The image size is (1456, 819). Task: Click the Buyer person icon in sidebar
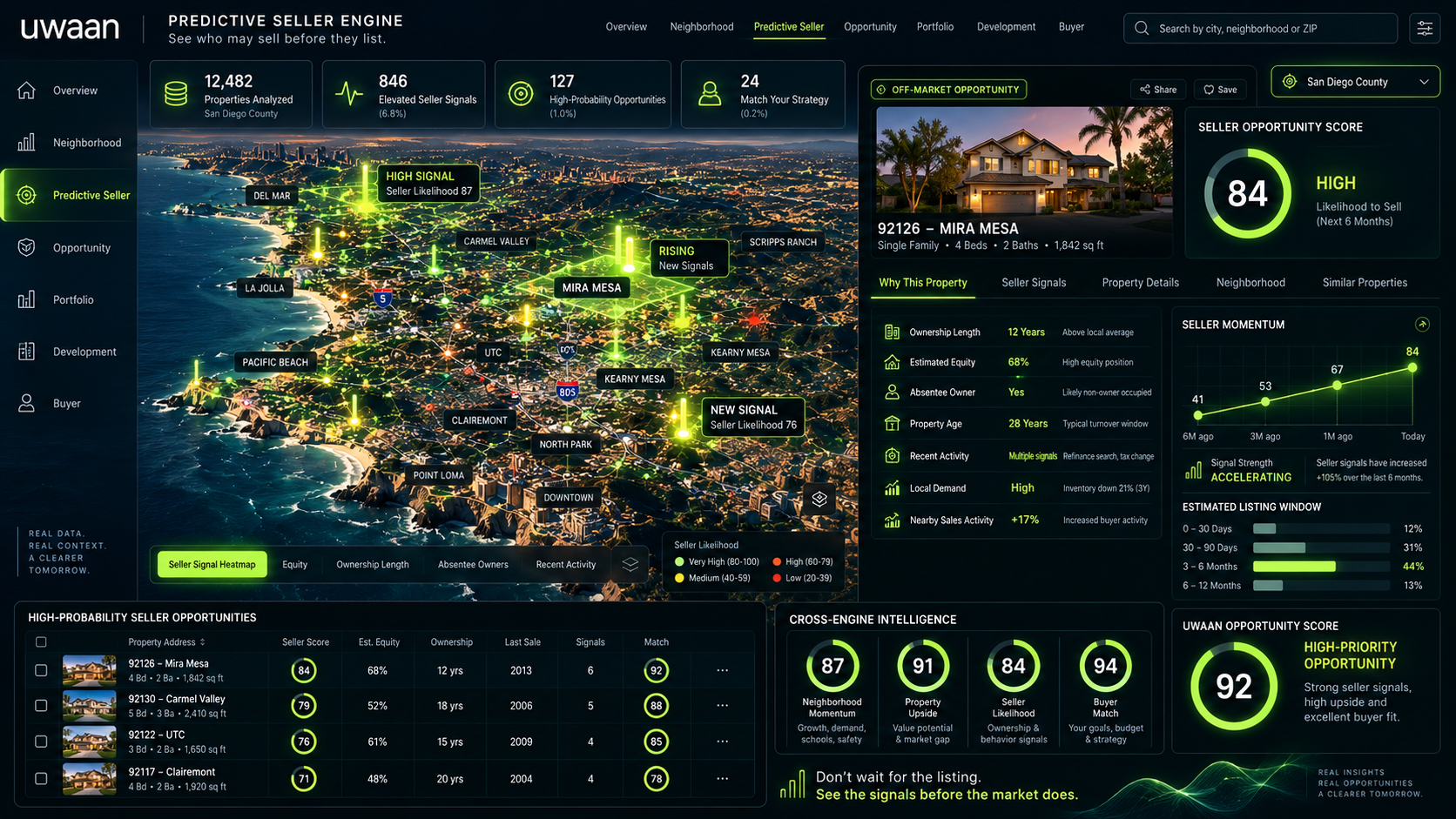[x=27, y=403]
